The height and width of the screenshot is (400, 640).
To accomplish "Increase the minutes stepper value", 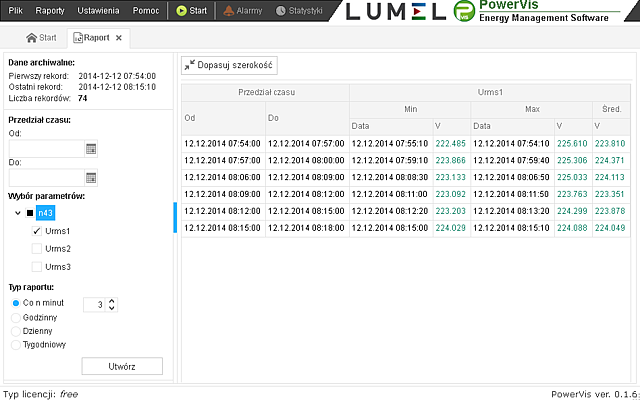I will click(x=111, y=301).
